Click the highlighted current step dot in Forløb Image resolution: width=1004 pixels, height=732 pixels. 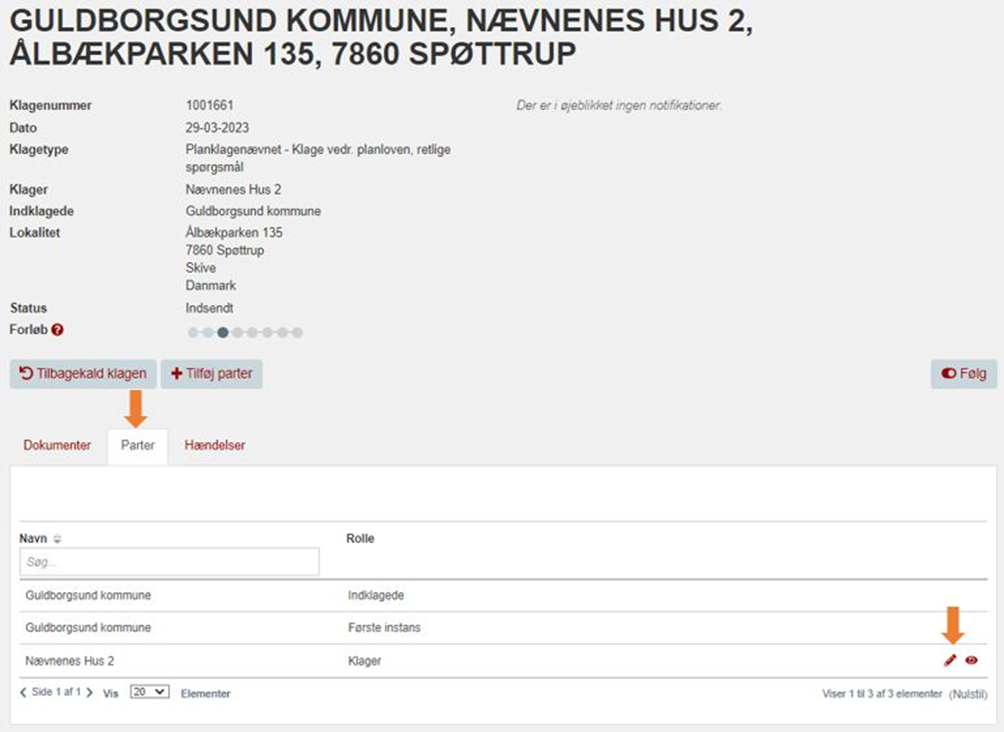(223, 332)
